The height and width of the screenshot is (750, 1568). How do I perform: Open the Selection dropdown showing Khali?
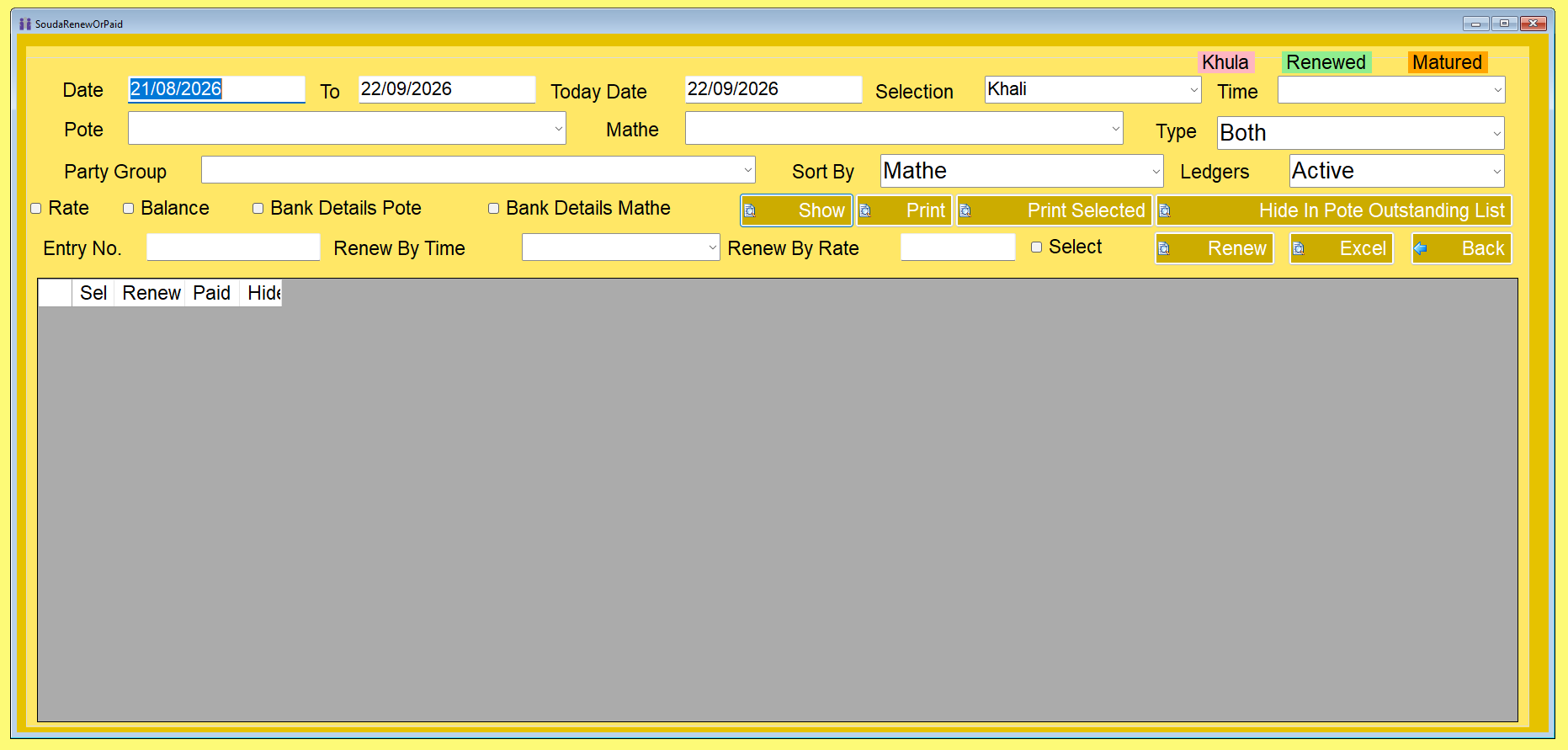click(x=1092, y=90)
